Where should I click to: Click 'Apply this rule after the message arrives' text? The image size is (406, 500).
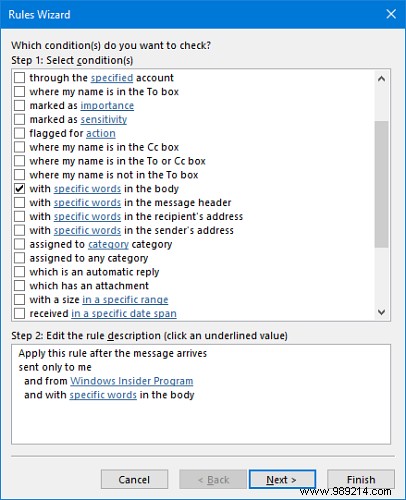113,353
